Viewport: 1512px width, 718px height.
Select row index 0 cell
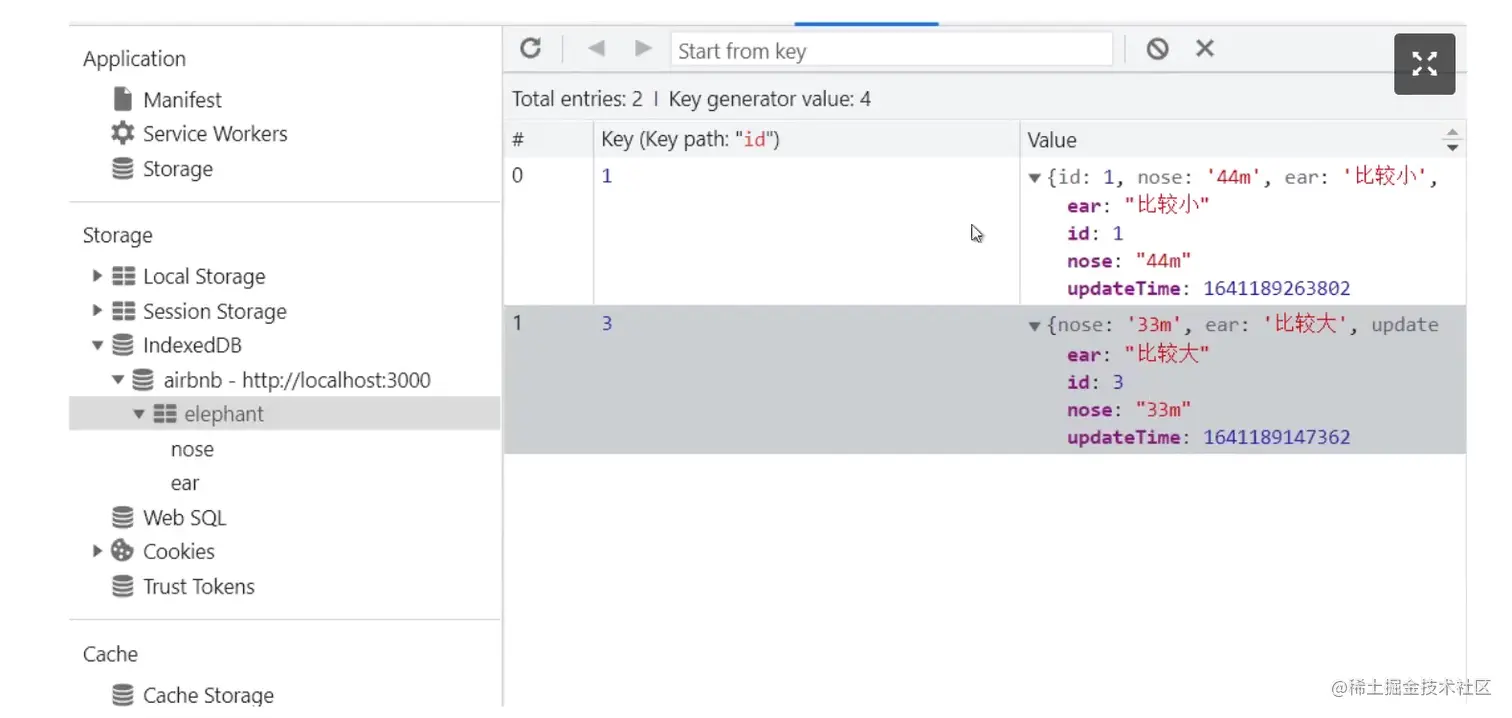click(548, 231)
